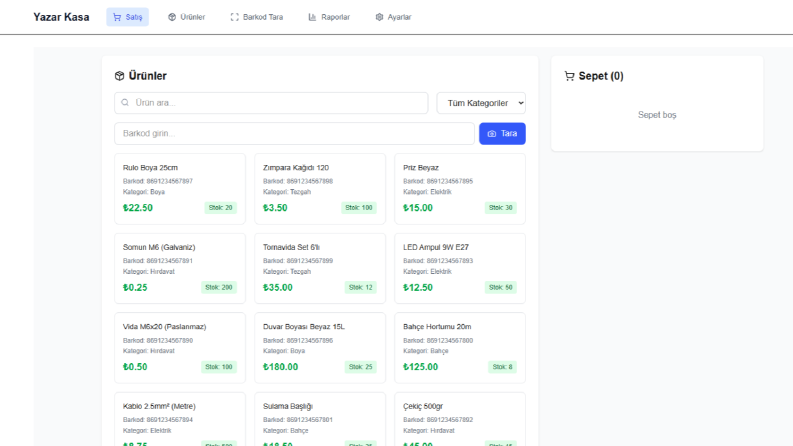Image resolution: width=793 pixels, height=446 pixels.
Task: Click Kategori: Boya on Rulo Boya card
Action: (144, 192)
